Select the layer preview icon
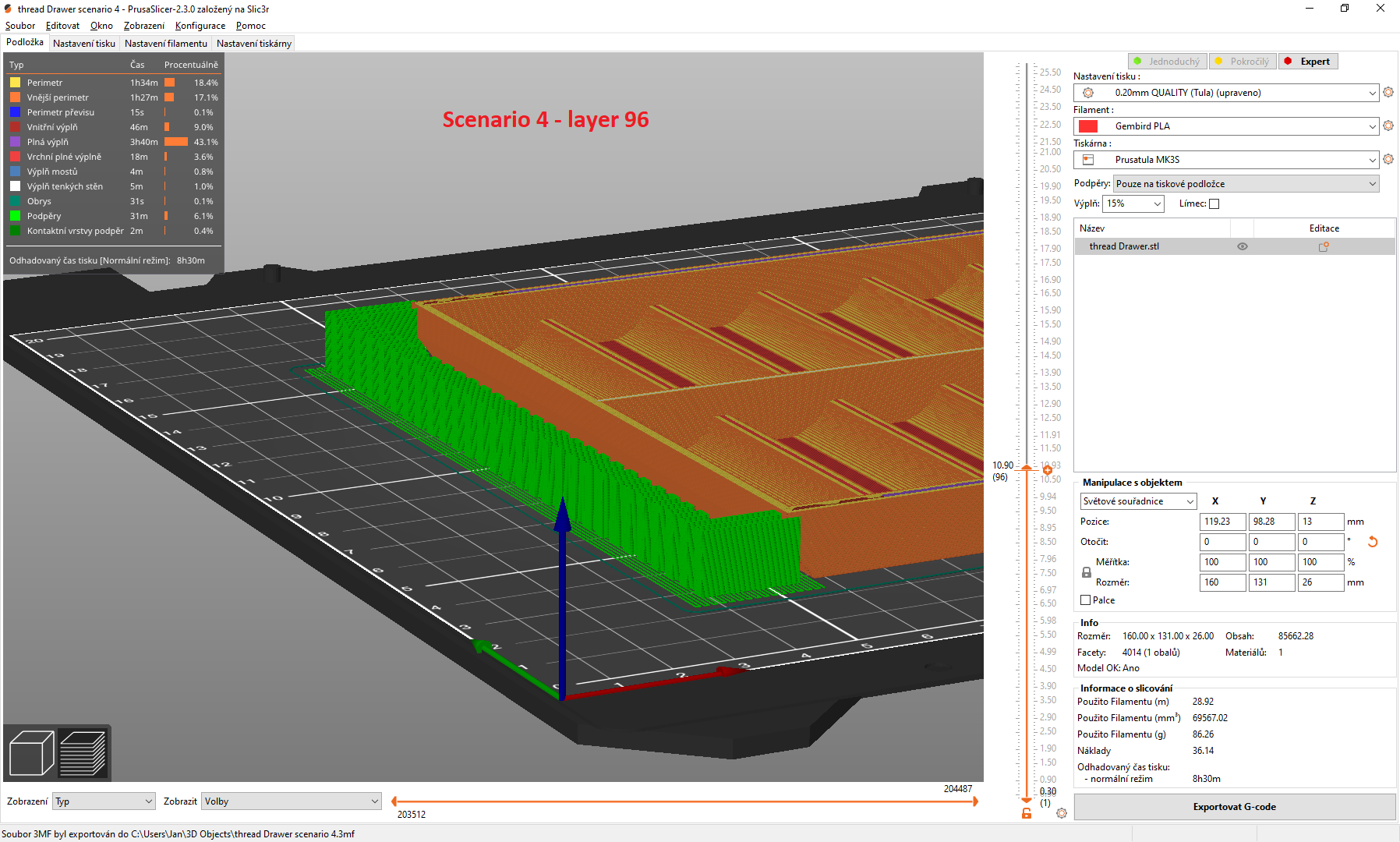 click(x=83, y=752)
